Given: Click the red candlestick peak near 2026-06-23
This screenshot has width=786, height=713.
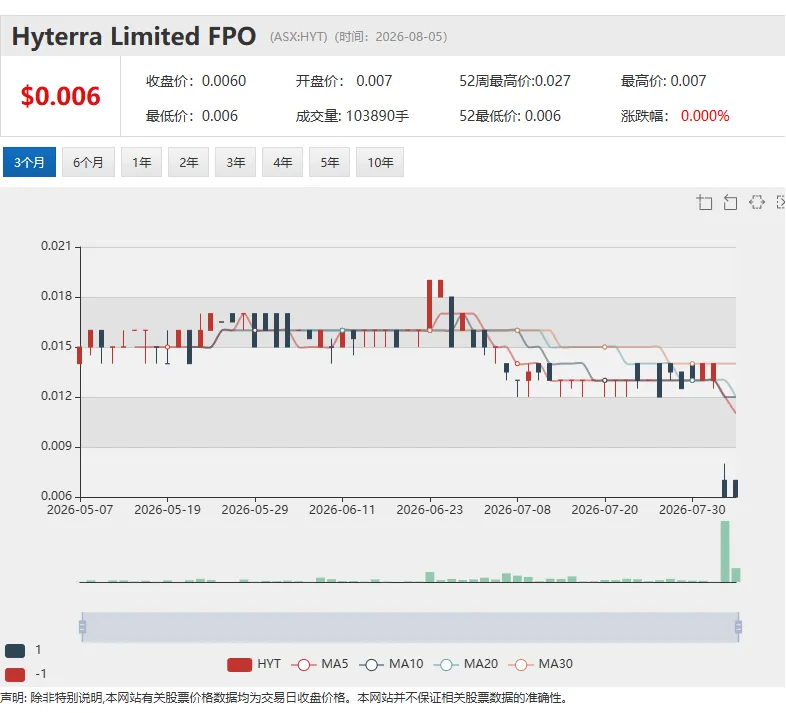Looking at the screenshot, I should [x=430, y=305].
